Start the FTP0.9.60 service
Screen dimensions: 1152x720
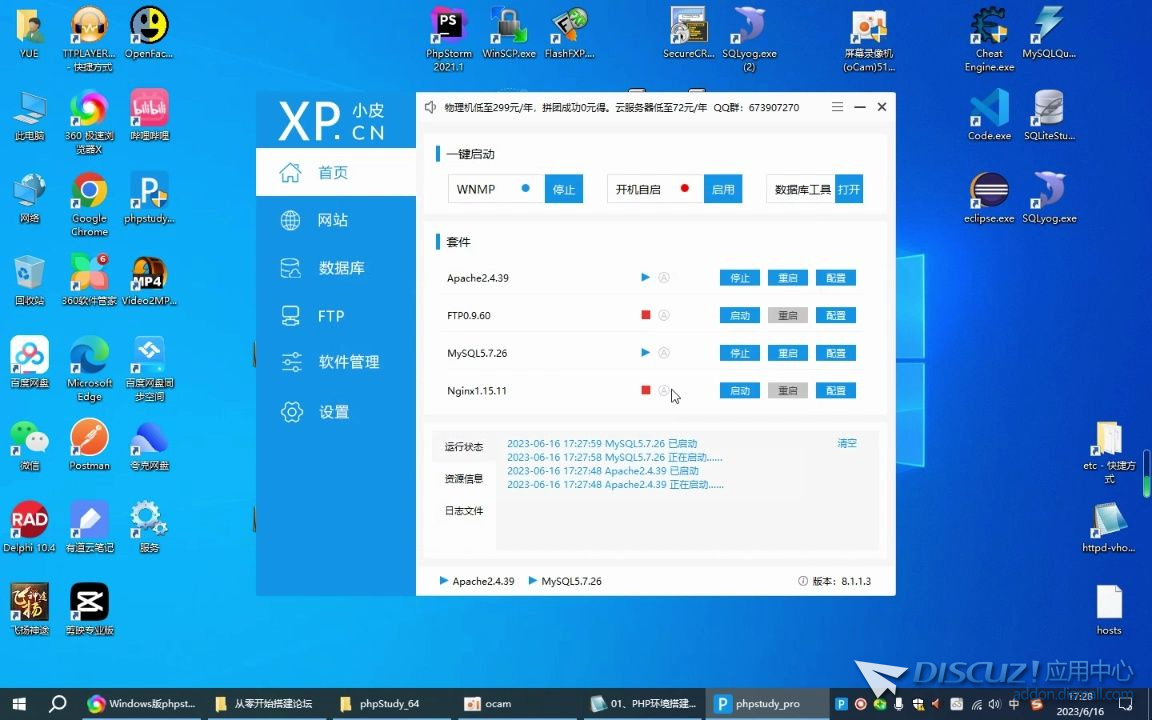click(740, 315)
